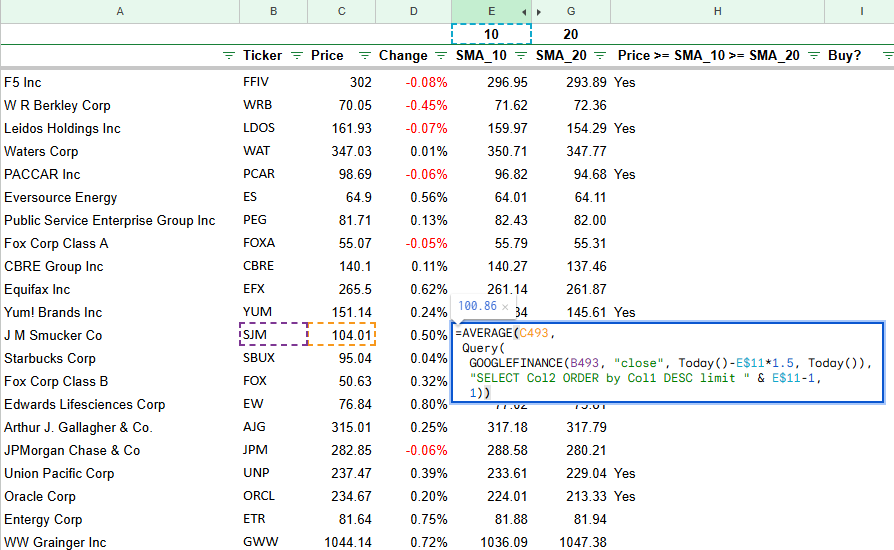Click the Starbucks Corp cell

120,358
